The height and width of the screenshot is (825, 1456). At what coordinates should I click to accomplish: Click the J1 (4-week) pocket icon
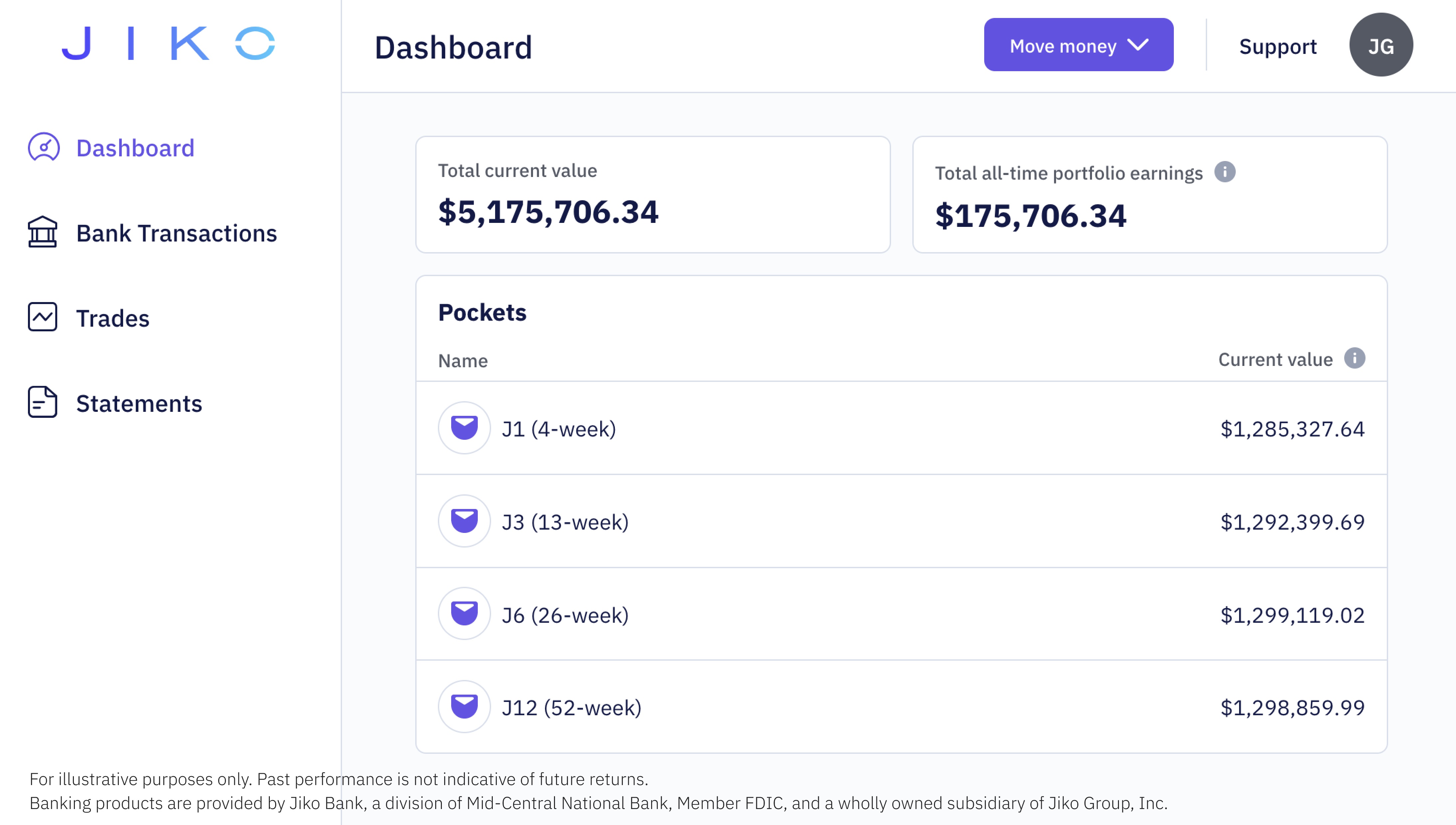464,428
